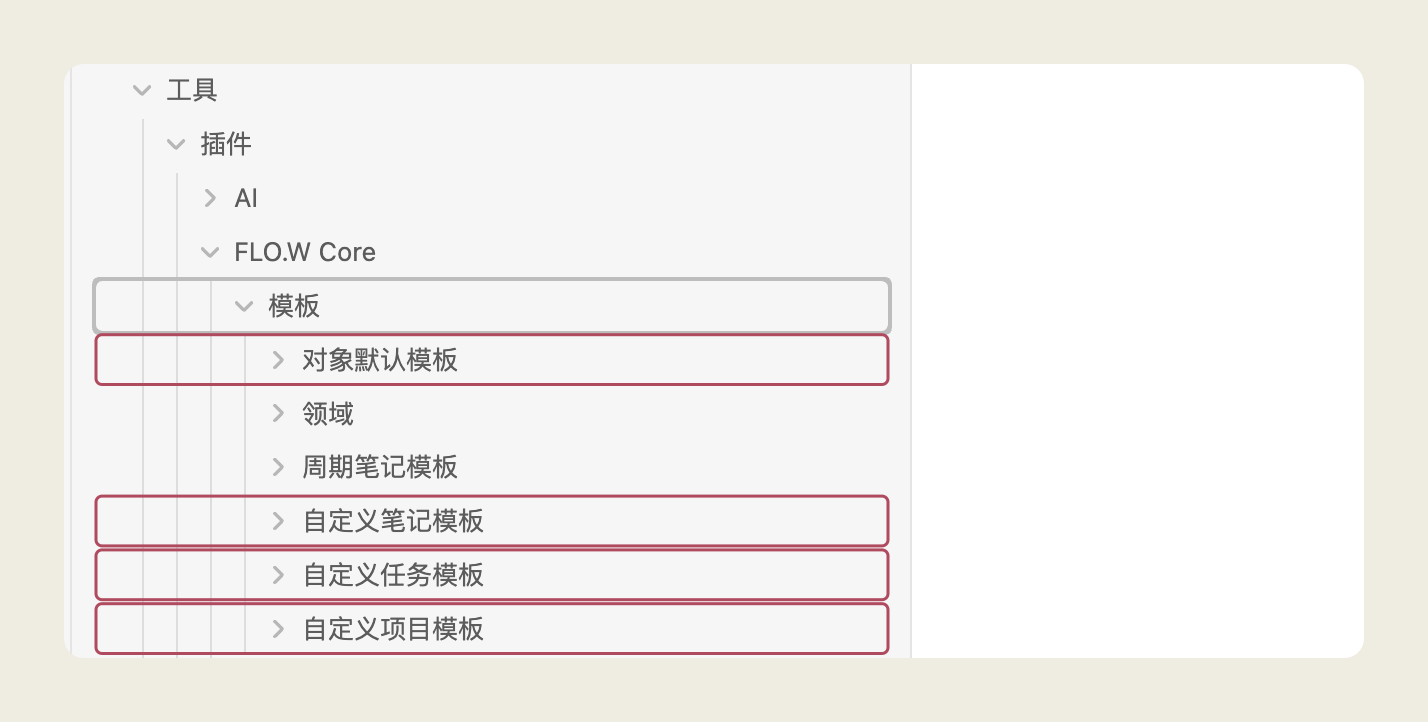Collapse the 插件 folder chevron
This screenshot has width=1428, height=722.
(176, 145)
